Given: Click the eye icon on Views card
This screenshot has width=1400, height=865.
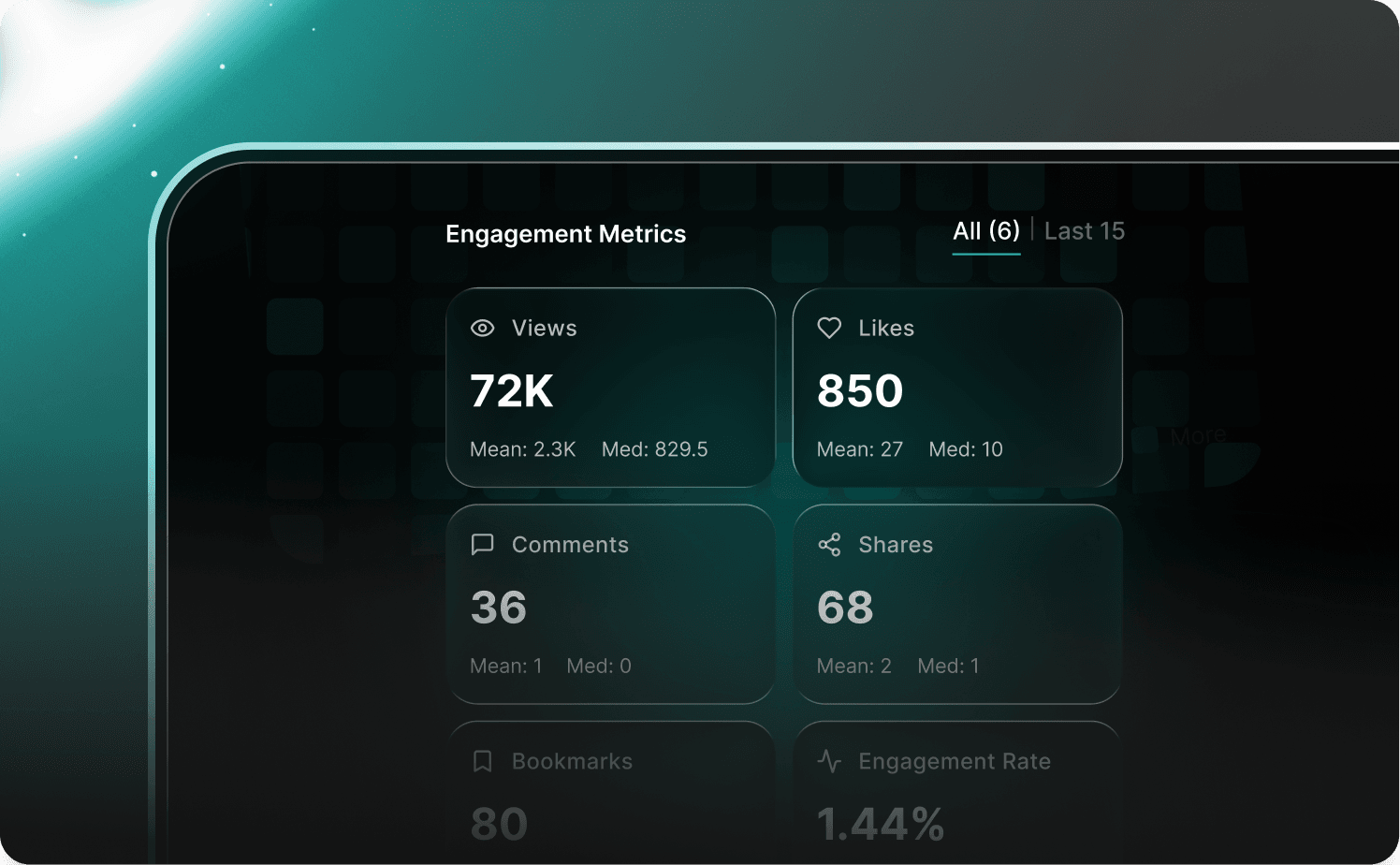Looking at the screenshot, I should click(x=482, y=328).
